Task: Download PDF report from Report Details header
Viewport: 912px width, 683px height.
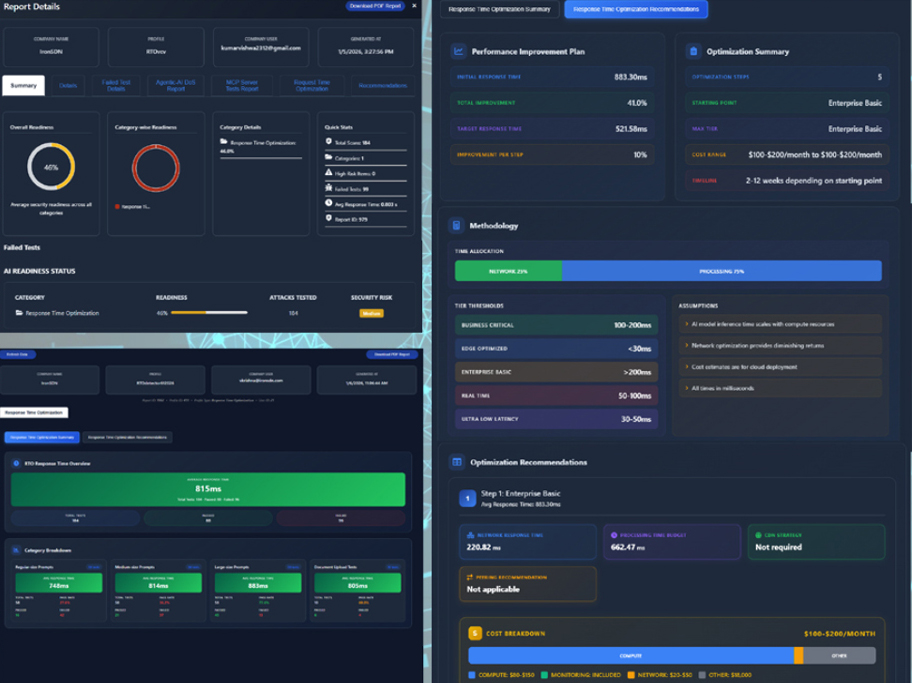Action: (x=375, y=6)
